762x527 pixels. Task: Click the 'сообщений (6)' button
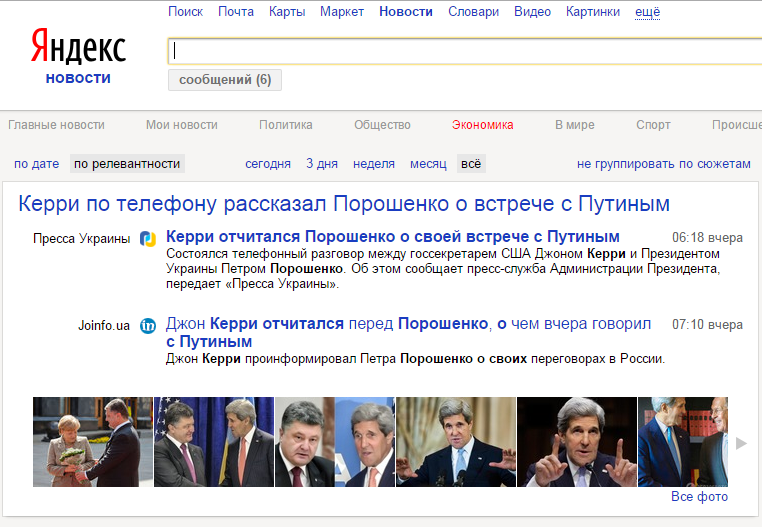pyautogui.click(x=225, y=80)
